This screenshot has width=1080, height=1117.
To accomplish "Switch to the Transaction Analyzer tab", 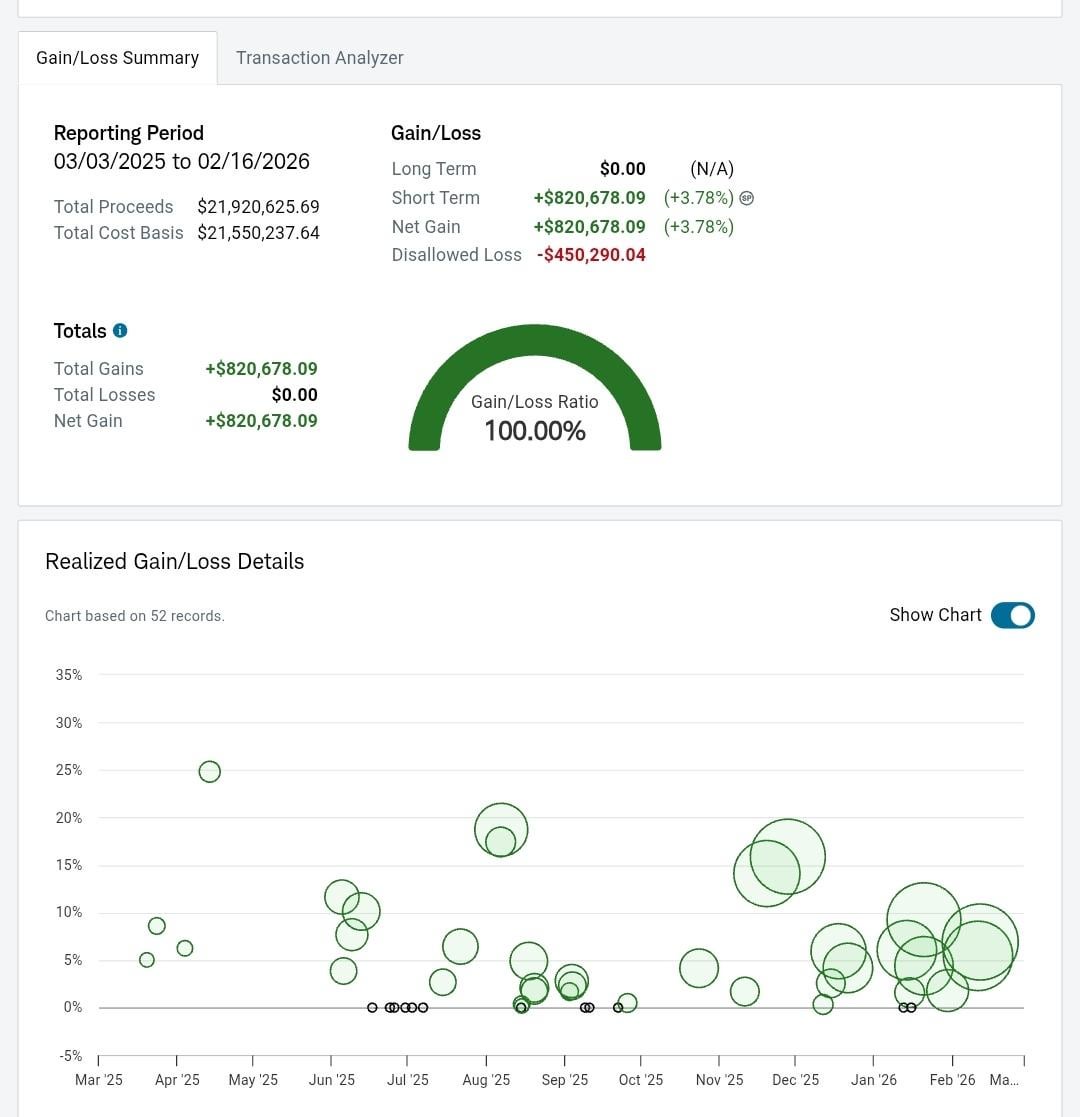I will [319, 58].
